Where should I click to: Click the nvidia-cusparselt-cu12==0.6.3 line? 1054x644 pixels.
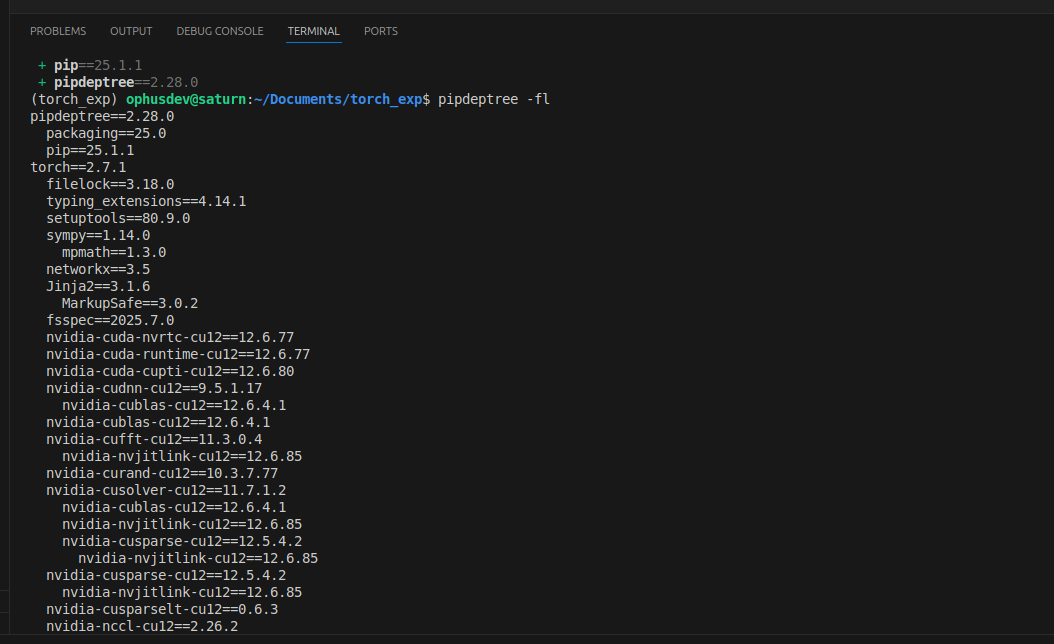[x=162, y=609]
